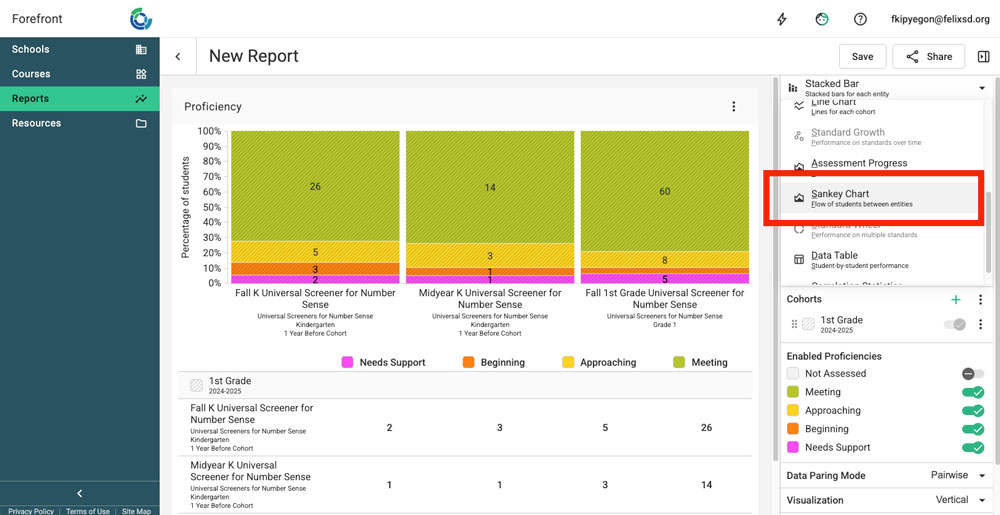Open the help question mark icon
The image size is (1000, 515).
pyautogui.click(x=860, y=19)
